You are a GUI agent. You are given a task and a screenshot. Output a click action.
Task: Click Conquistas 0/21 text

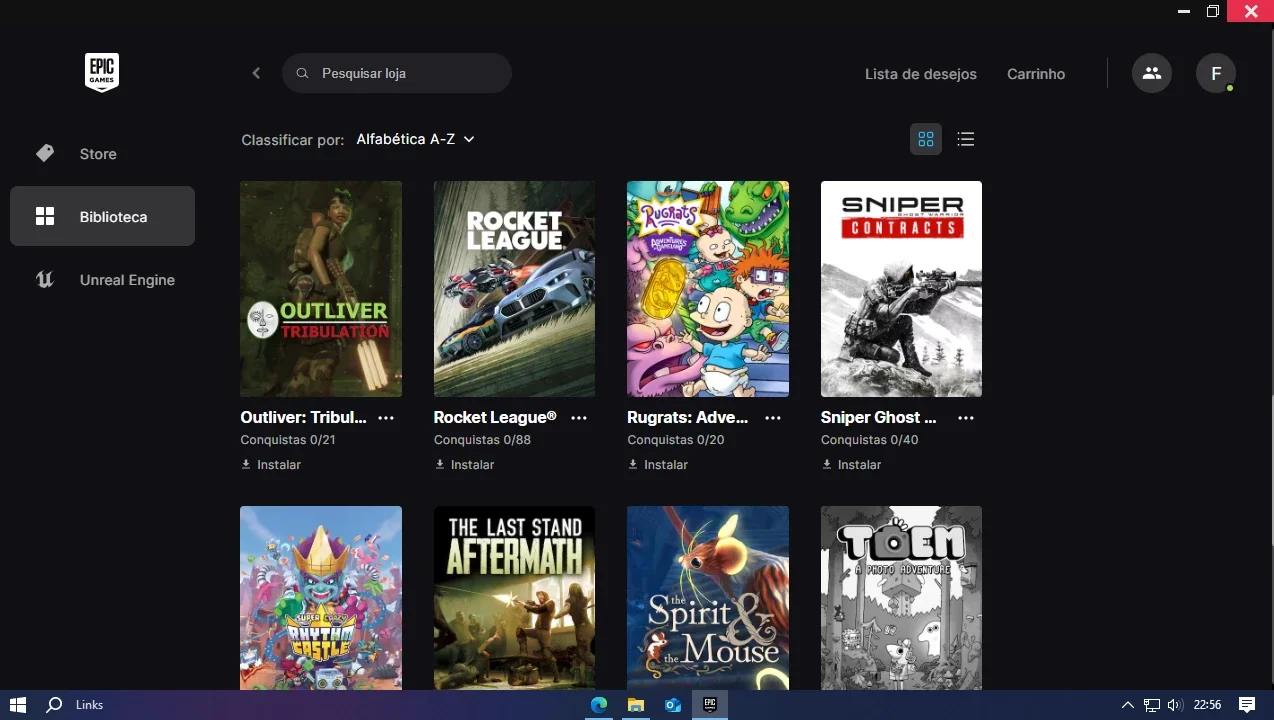[288, 440]
